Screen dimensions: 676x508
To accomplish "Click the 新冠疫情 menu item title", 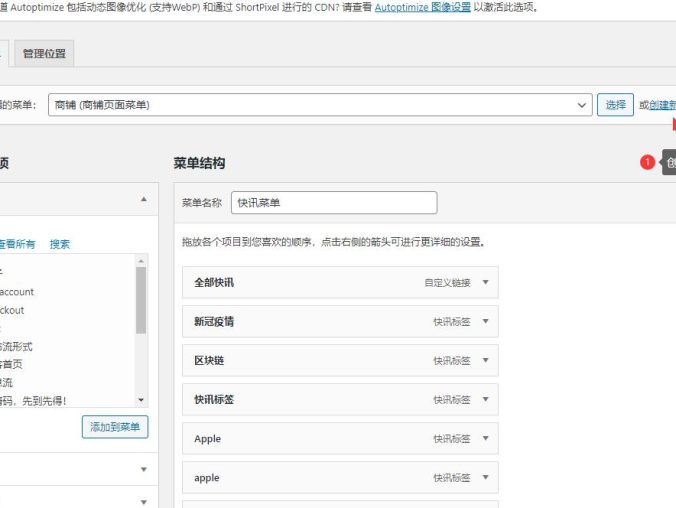I will click(214, 322).
